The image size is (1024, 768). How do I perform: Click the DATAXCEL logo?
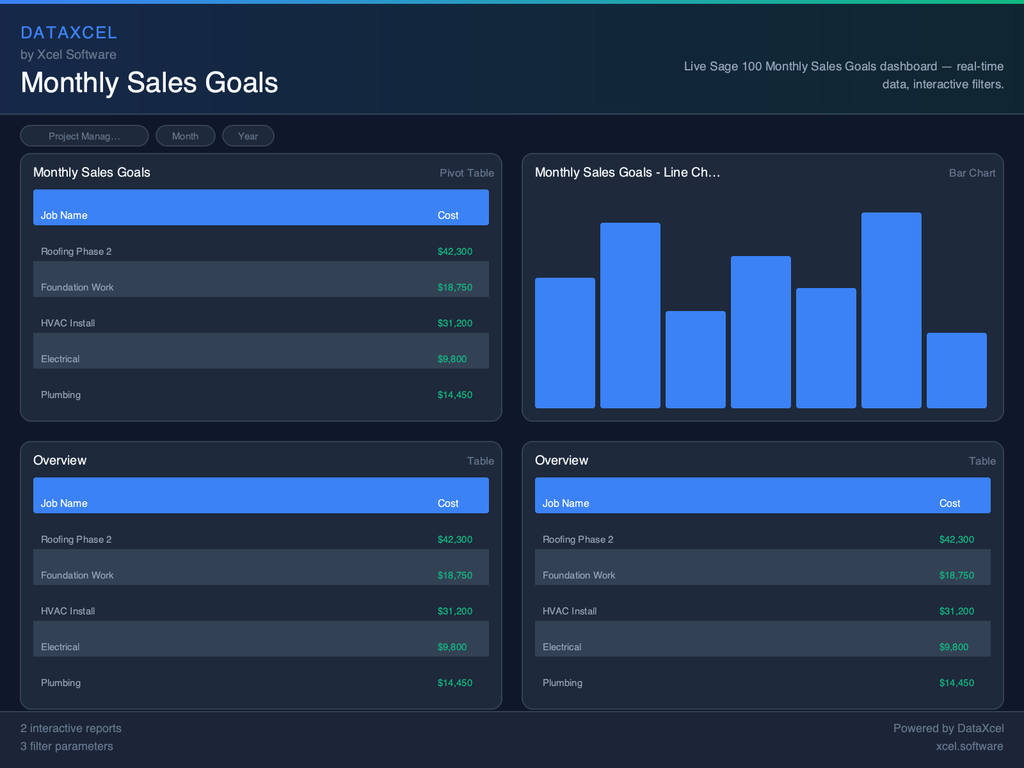69,32
